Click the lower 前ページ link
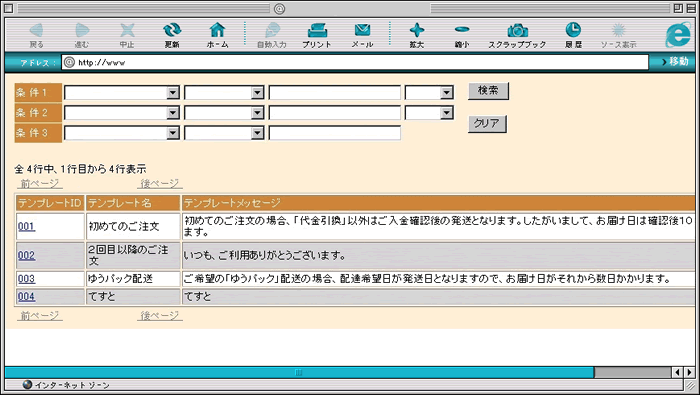 [x=40, y=316]
